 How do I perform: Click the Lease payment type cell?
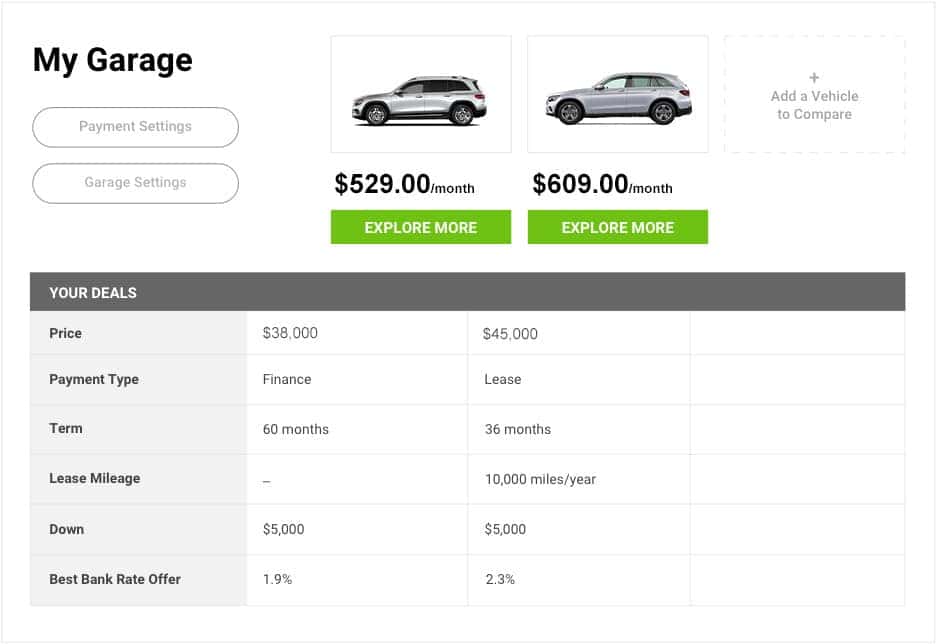[x=579, y=380]
